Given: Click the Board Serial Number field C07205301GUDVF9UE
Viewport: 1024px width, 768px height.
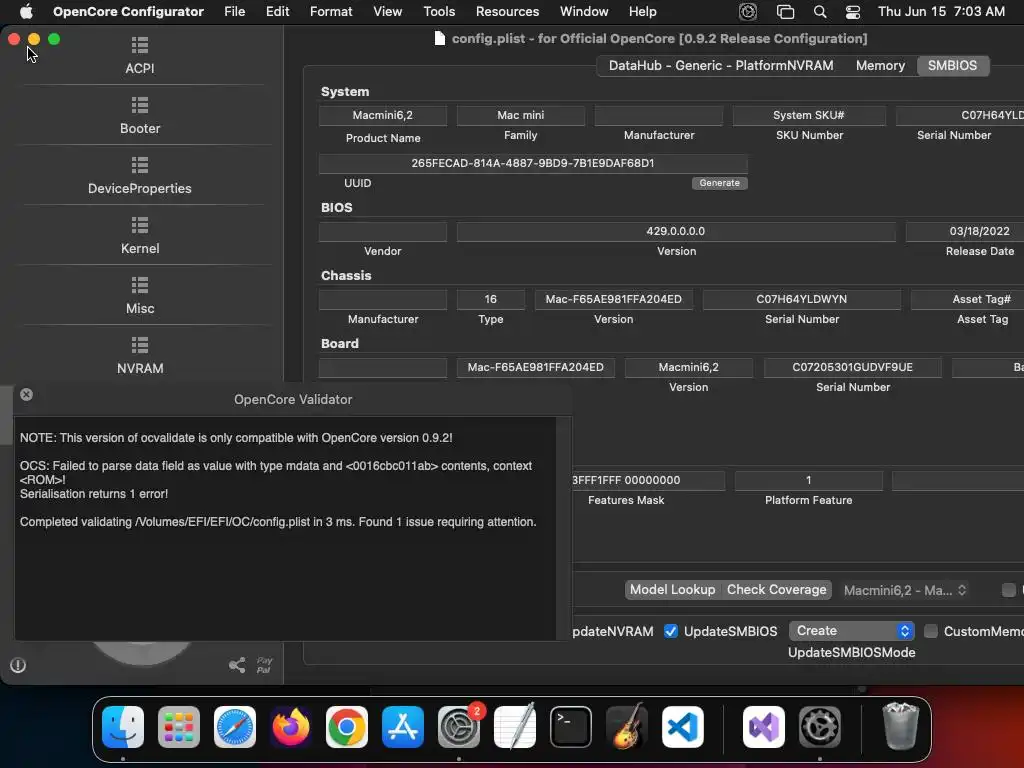Looking at the screenshot, I should [852, 367].
